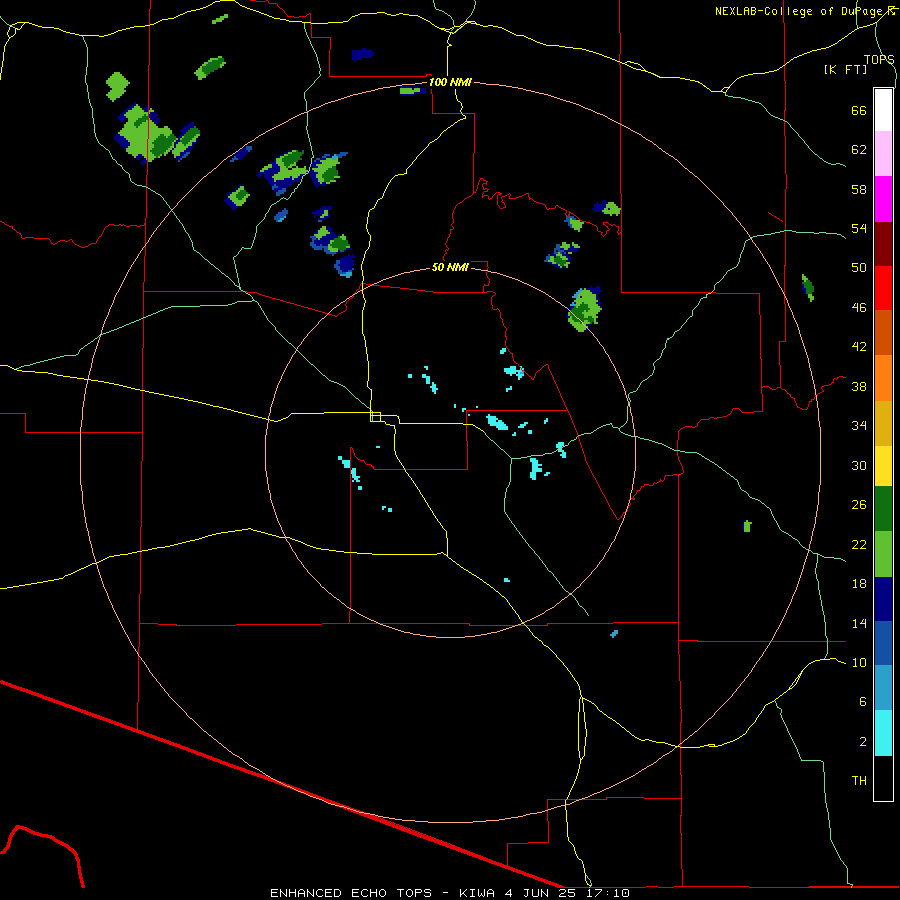The width and height of the screenshot is (900, 900).
Task: Click the 26 legend value
Action: pos(859,505)
